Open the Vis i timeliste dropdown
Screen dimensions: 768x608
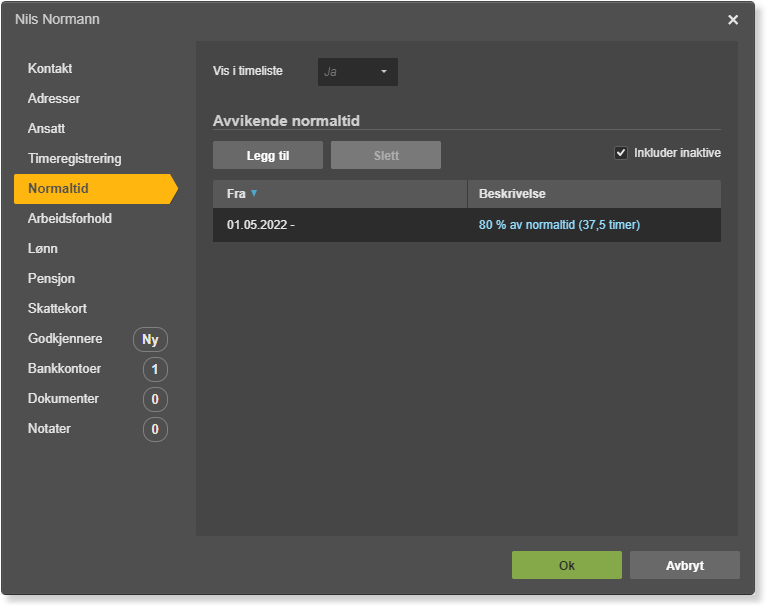click(x=358, y=72)
